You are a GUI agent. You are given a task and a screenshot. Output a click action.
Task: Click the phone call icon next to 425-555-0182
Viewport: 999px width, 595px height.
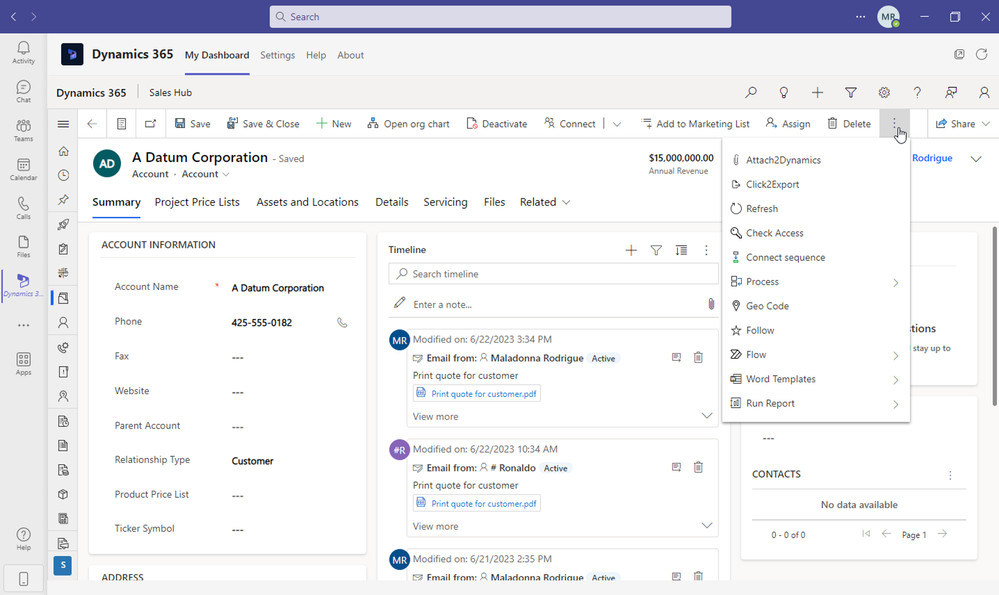pyautogui.click(x=342, y=323)
